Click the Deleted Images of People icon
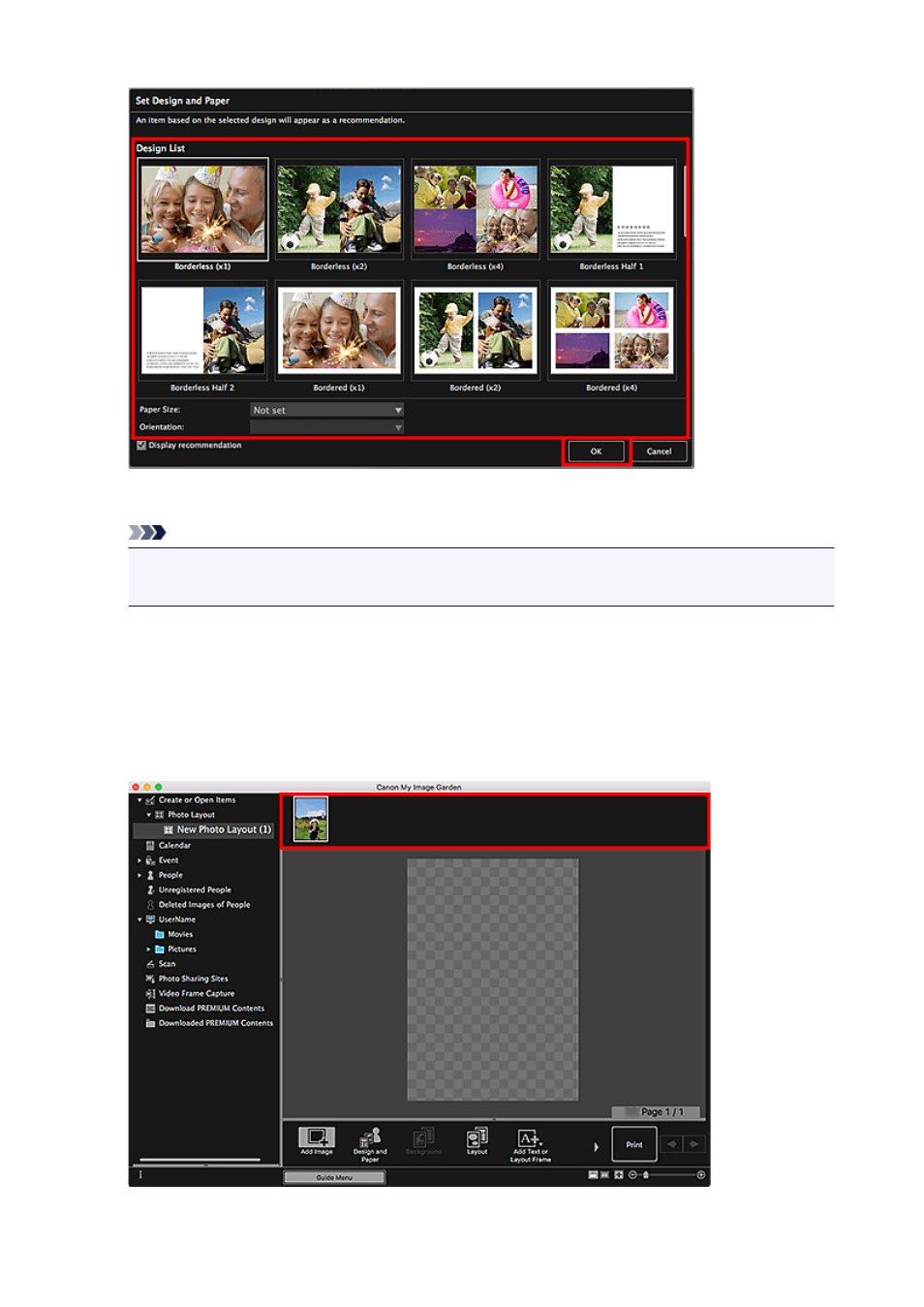The image size is (924, 1307). pyautogui.click(x=150, y=905)
